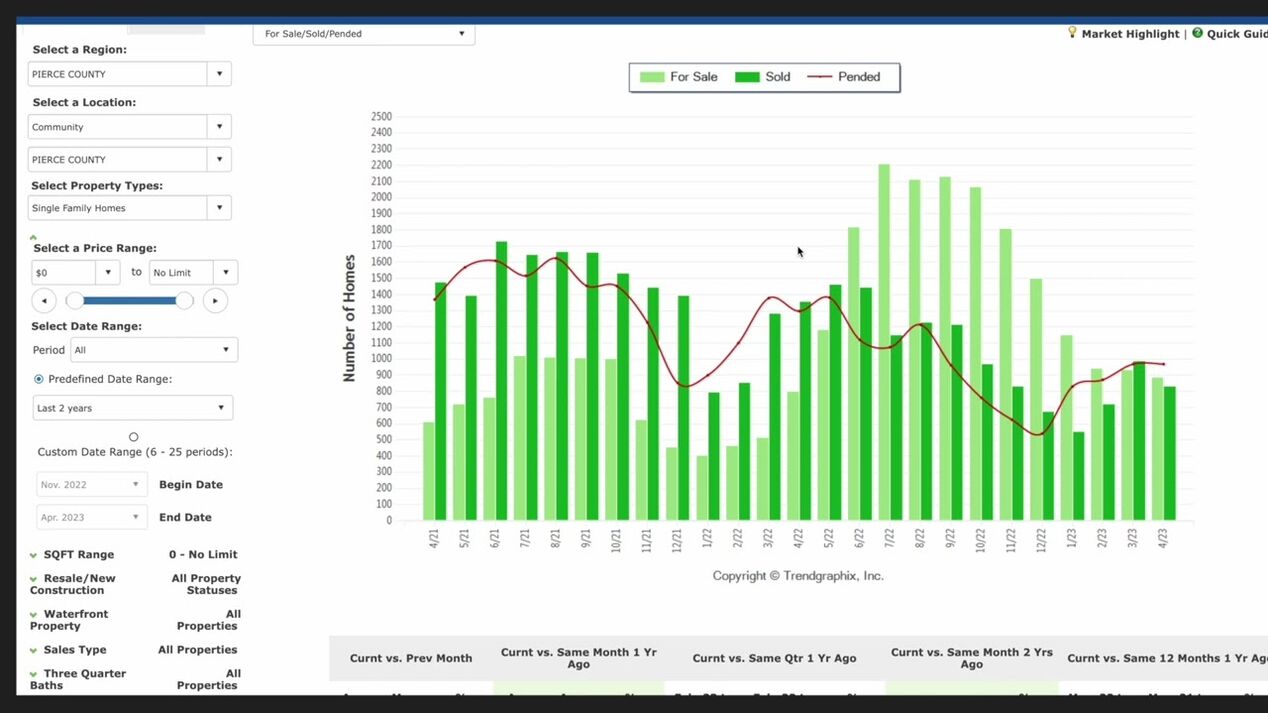This screenshot has width=1268, height=713.
Task: Collapse the price range section green caret
Action: [x=33, y=237]
